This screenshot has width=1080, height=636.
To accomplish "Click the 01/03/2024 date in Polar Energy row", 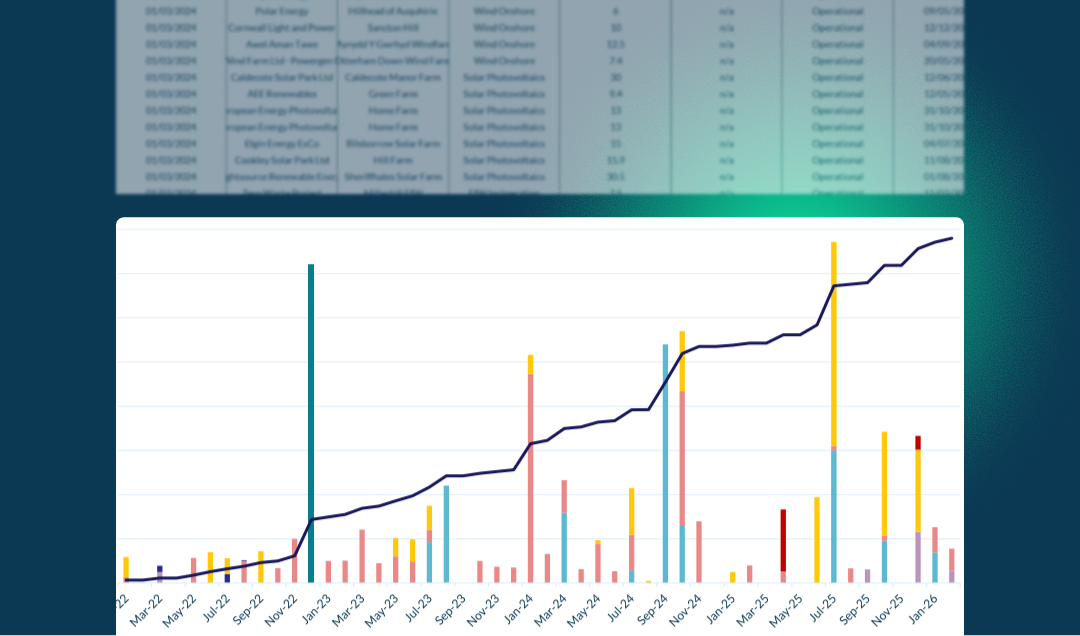I will (171, 11).
